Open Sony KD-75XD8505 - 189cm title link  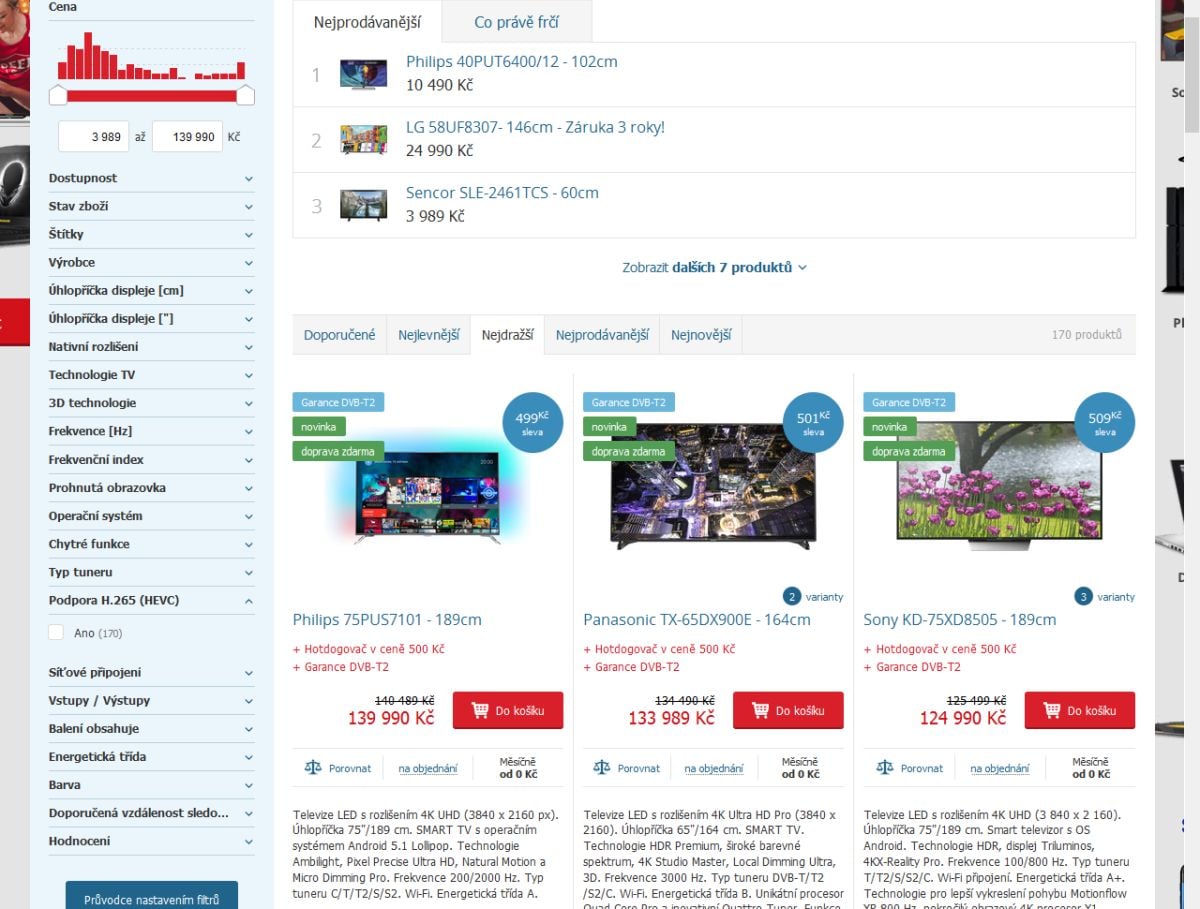click(960, 620)
